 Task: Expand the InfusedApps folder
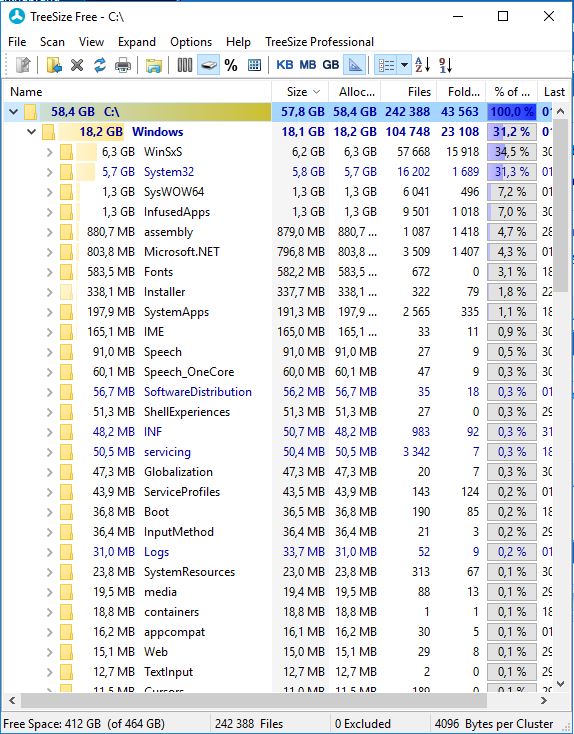click(50, 212)
